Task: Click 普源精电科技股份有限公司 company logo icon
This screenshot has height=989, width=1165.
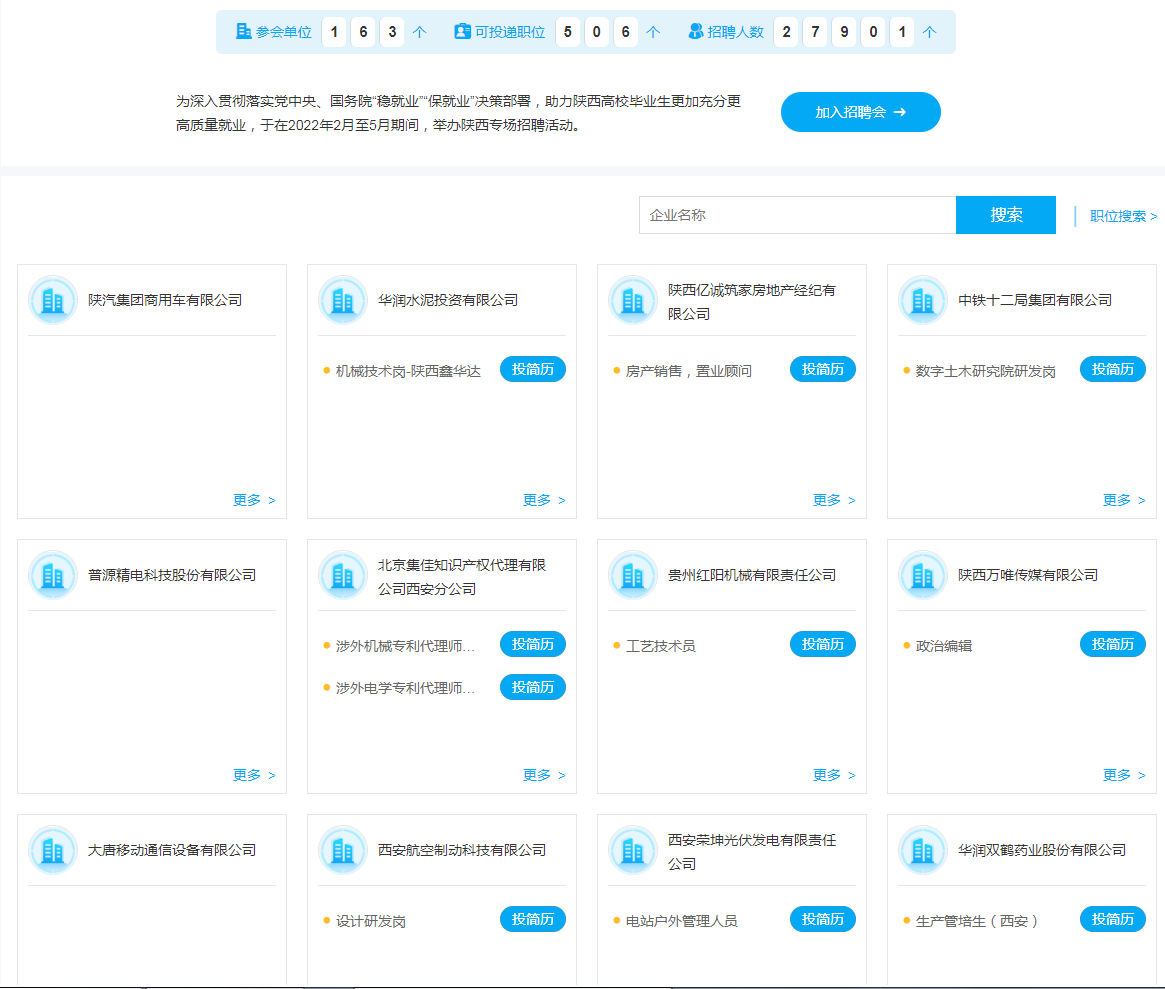Action: 53,575
